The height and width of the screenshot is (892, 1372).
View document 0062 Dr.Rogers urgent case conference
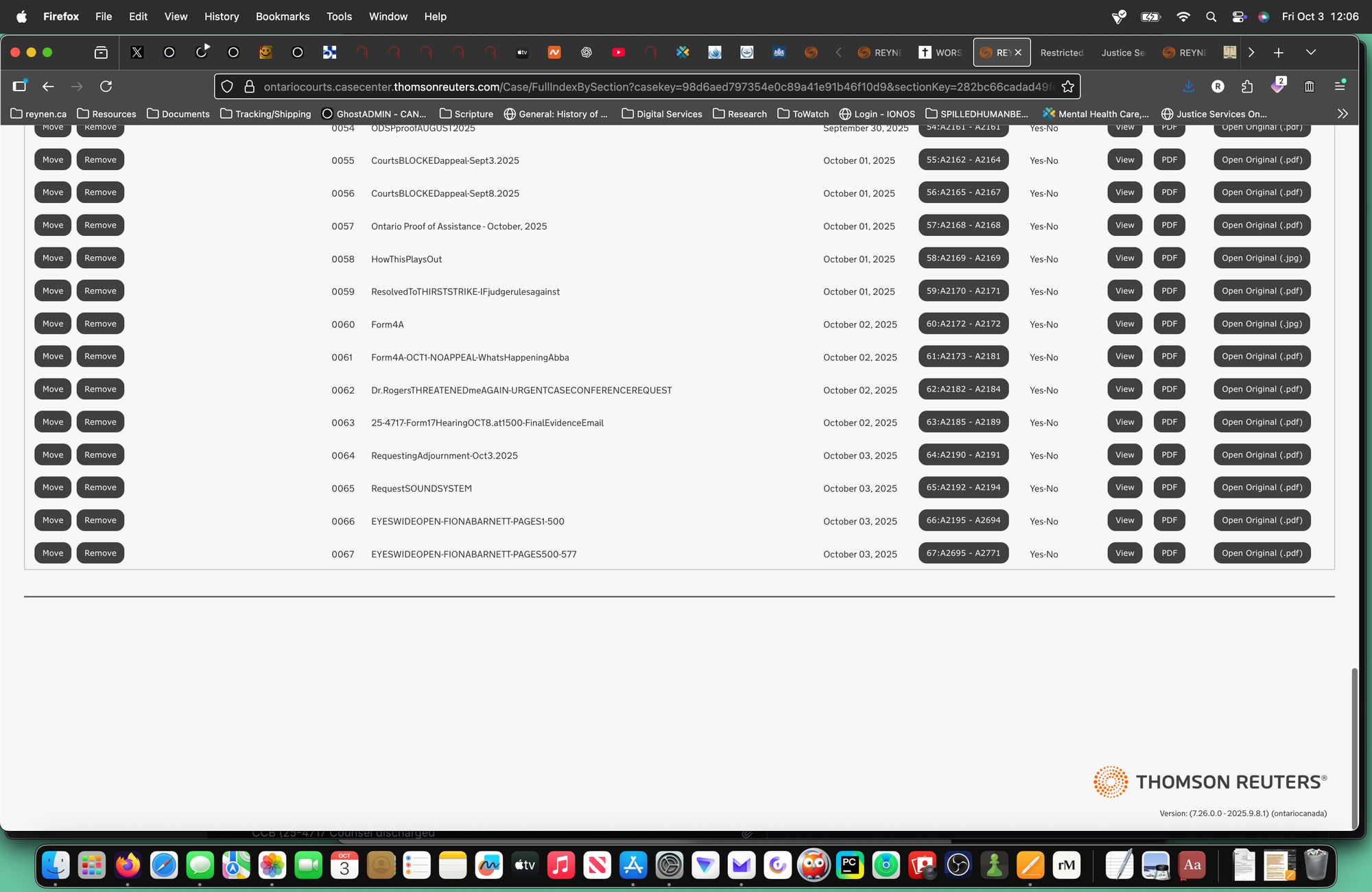[x=1124, y=389]
